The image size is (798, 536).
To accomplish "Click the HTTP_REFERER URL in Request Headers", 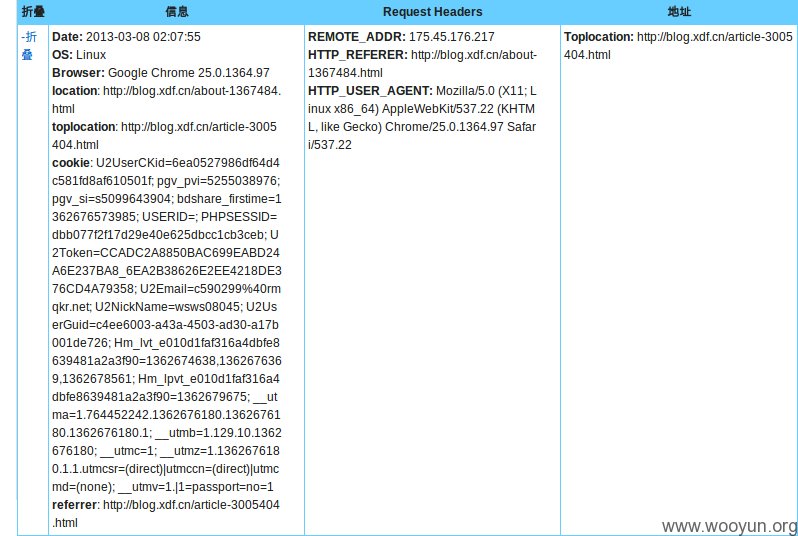I will (422, 64).
